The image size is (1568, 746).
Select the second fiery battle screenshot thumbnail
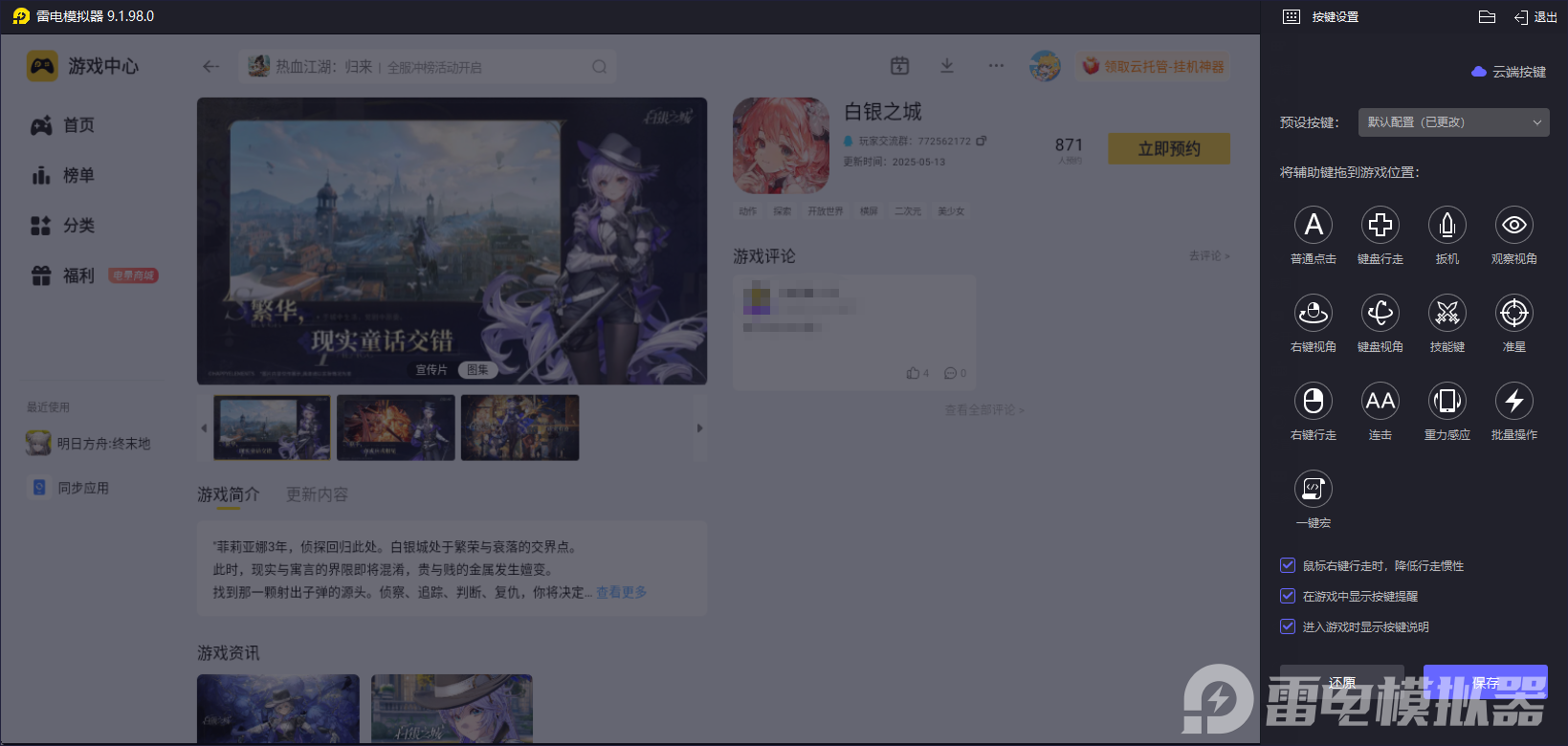pos(396,428)
